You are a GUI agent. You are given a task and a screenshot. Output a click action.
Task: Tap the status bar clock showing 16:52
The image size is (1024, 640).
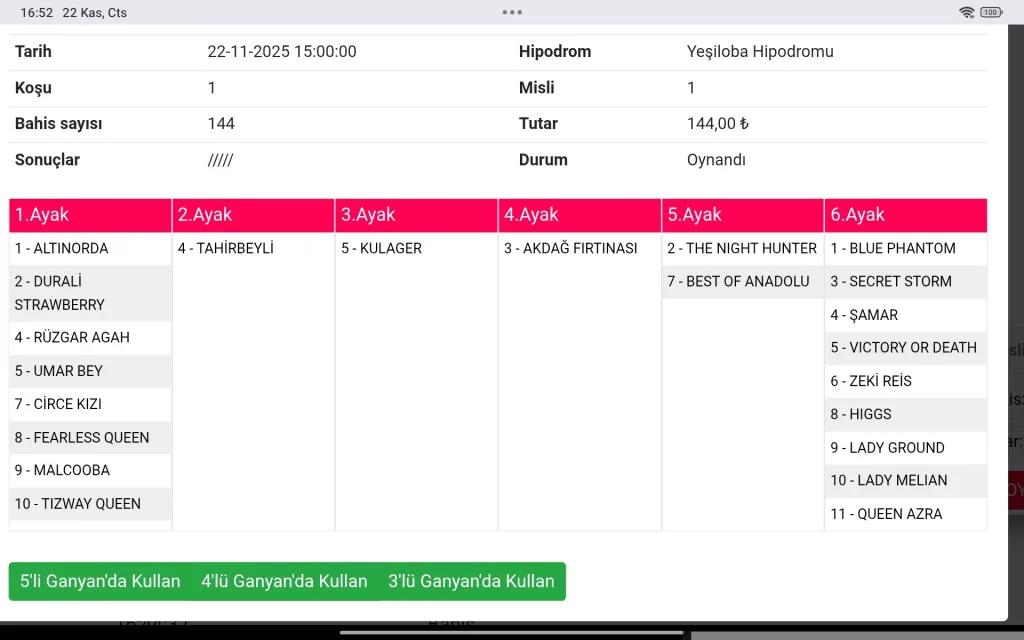37,13
